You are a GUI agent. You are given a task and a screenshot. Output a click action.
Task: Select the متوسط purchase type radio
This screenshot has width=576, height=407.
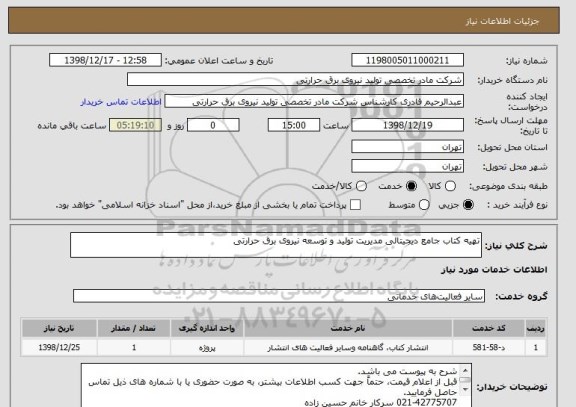click(424, 205)
